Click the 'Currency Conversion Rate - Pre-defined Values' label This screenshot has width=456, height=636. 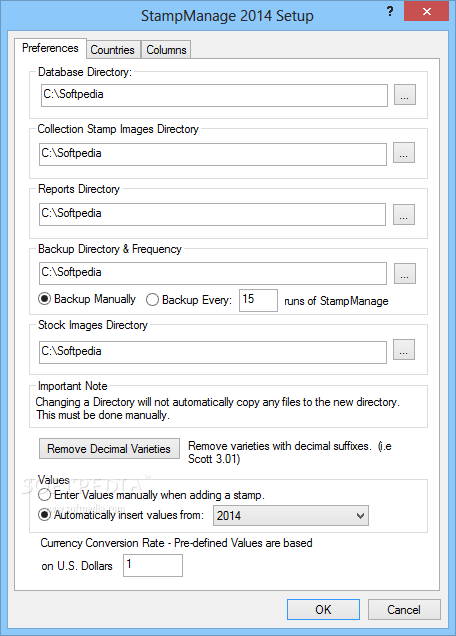click(x=176, y=543)
